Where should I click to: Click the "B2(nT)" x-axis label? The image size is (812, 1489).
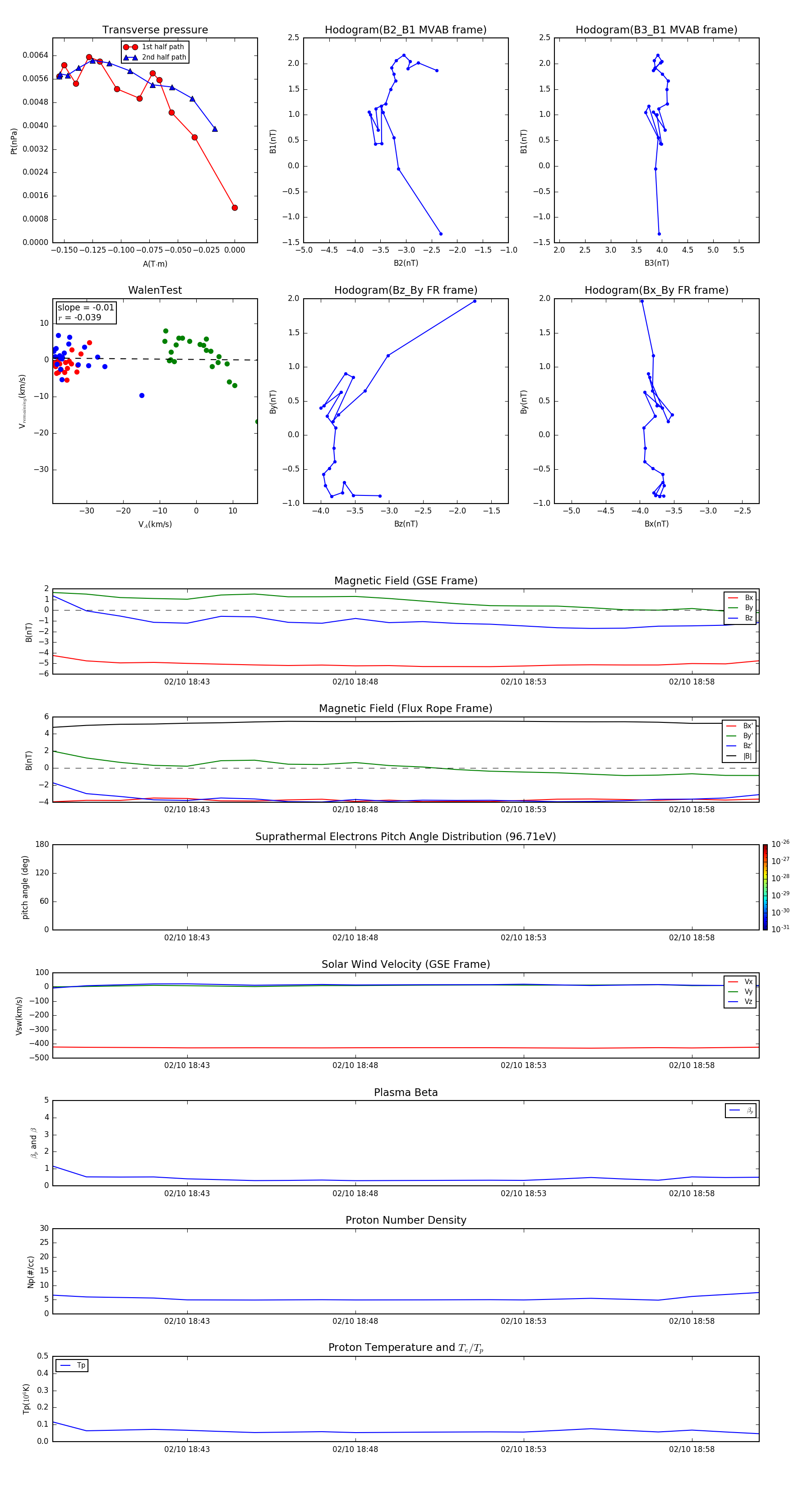tap(406, 263)
